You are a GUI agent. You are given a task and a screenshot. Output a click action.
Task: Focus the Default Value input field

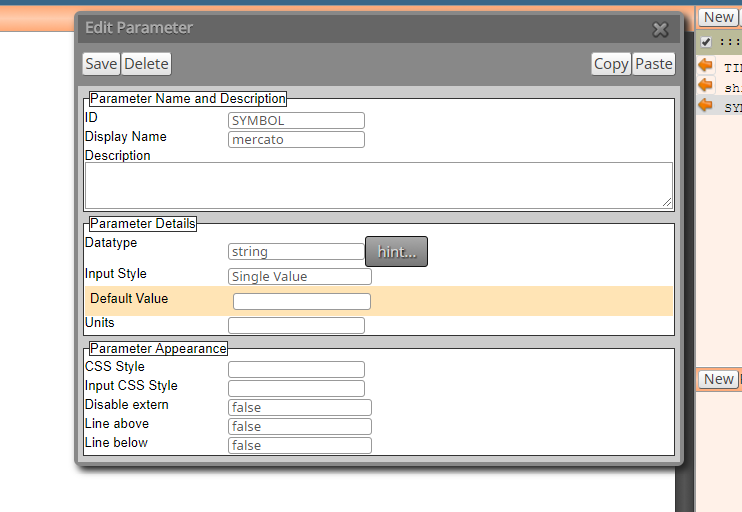[x=302, y=301]
